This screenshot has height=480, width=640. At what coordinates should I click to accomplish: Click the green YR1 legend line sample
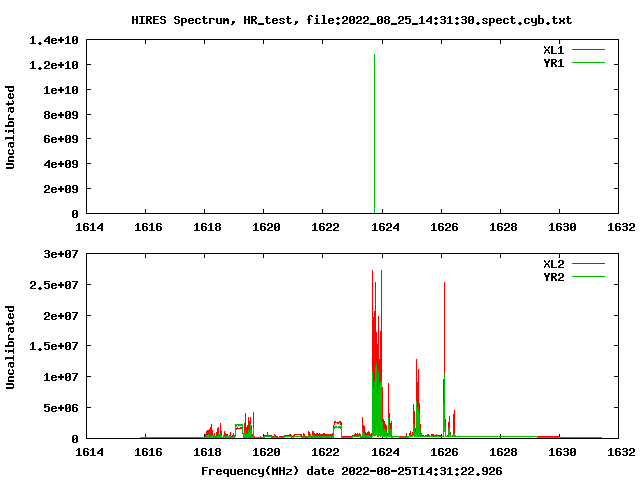[x=588, y=62]
